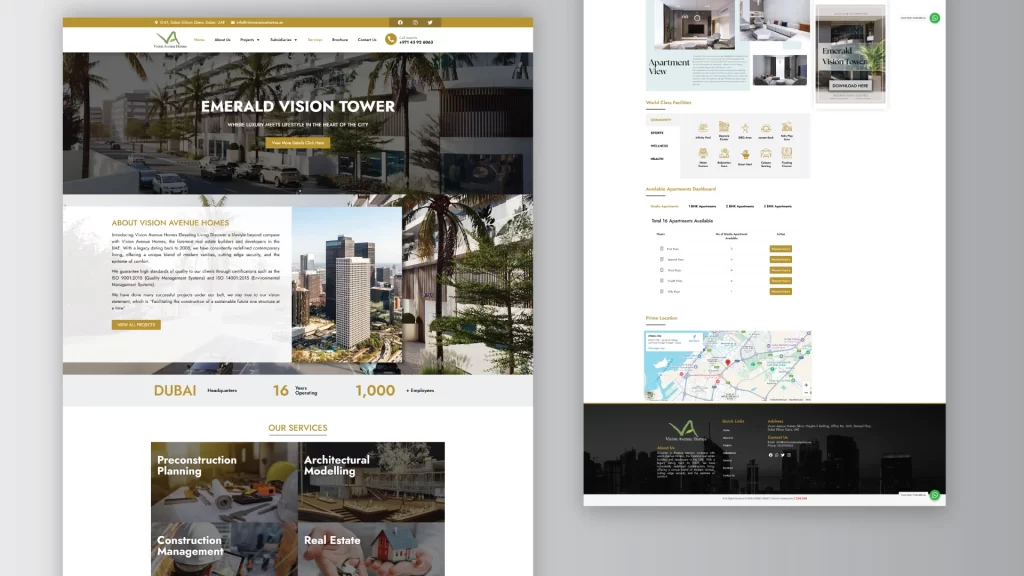1024x576 pixels.
Task: Go to Contact Us in navigation
Action: (367, 40)
